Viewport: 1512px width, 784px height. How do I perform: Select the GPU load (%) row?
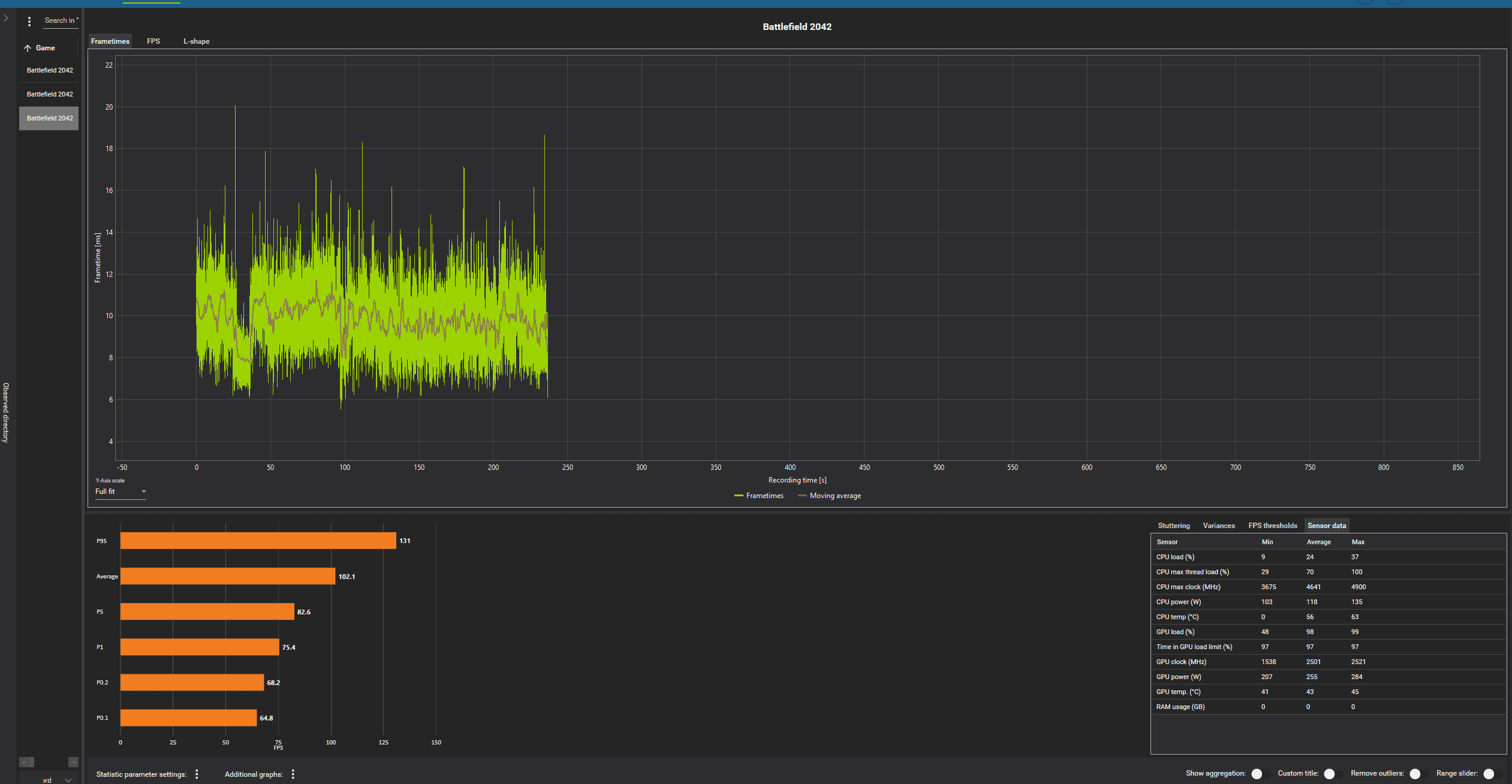(1328, 632)
